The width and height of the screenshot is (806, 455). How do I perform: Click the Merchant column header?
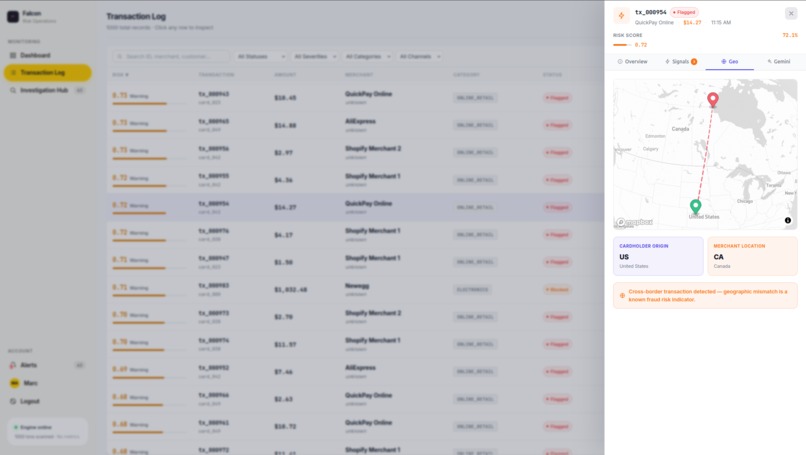[359, 75]
